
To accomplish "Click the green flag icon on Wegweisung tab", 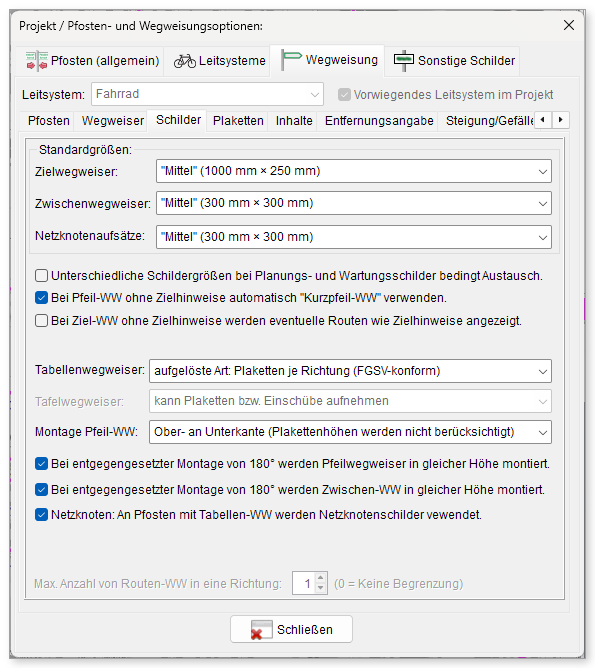I will click(291, 60).
